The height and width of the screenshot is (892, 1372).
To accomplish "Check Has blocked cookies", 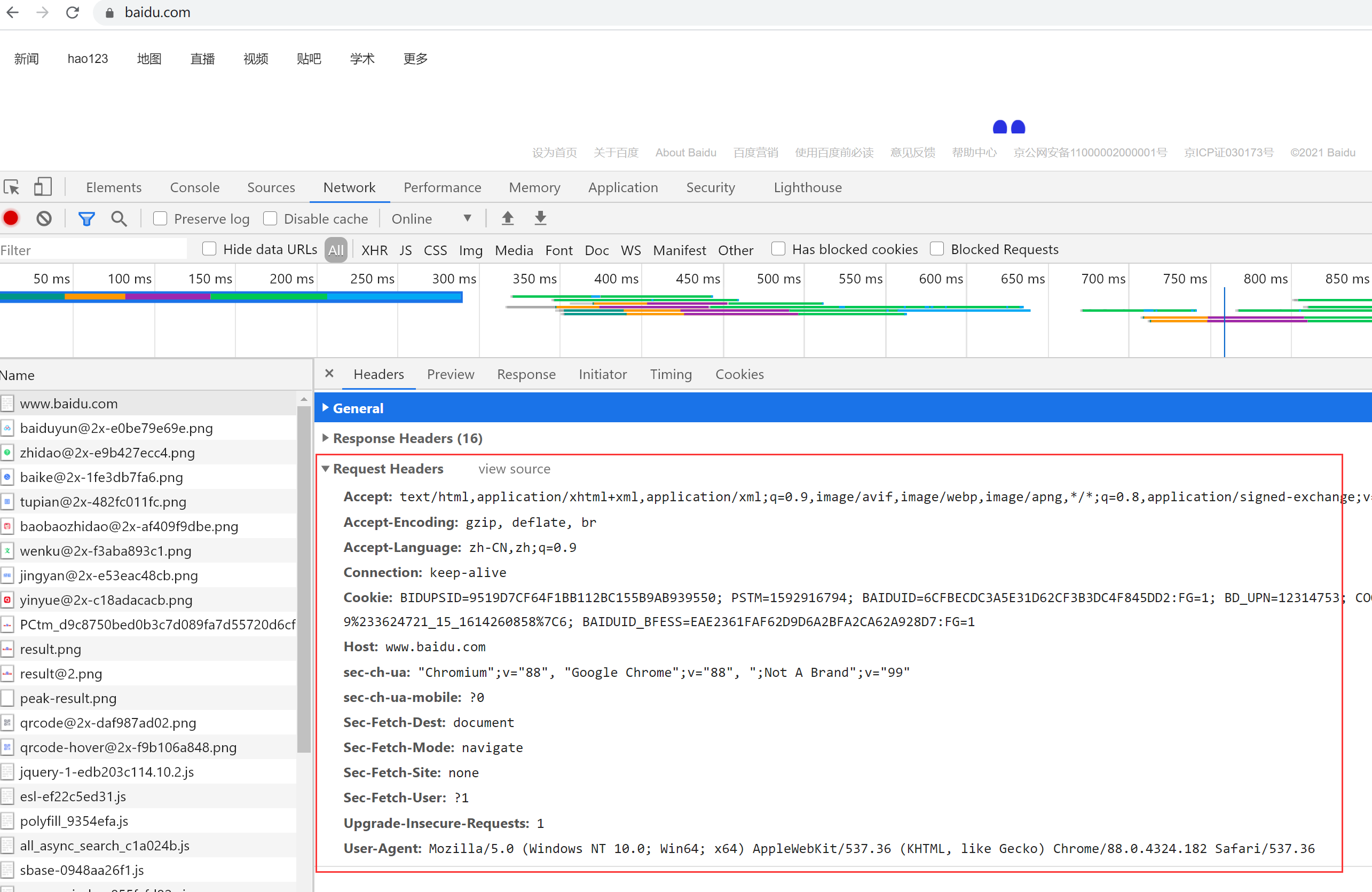I will click(778, 249).
